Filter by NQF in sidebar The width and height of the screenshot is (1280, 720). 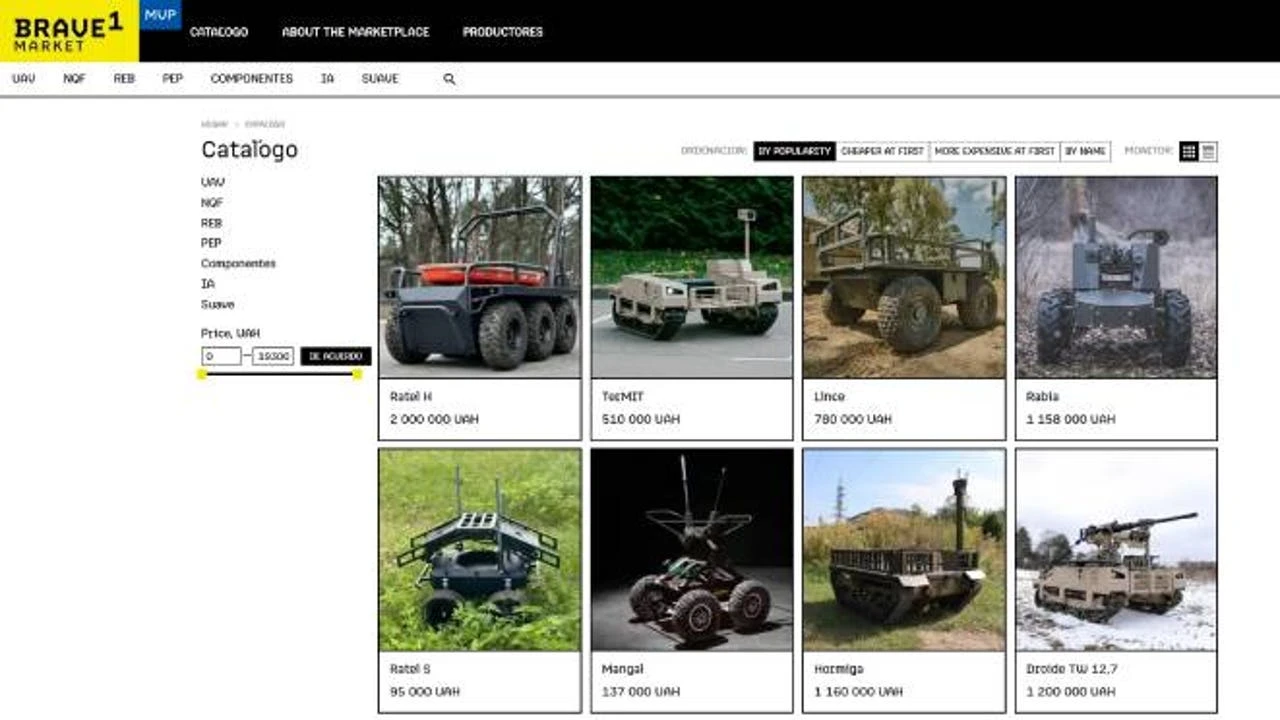[x=212, y=203]
